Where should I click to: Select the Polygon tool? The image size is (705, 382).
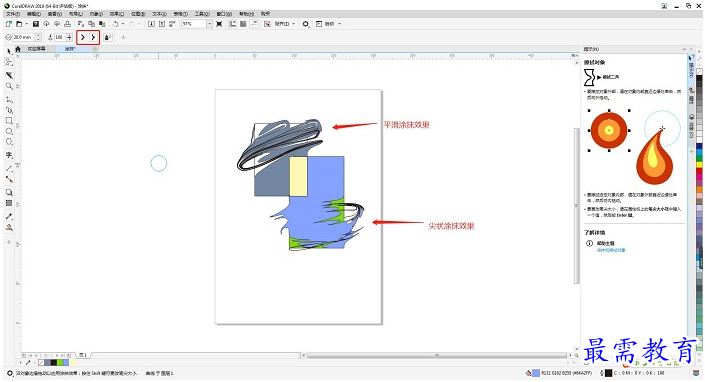[9, 142]
